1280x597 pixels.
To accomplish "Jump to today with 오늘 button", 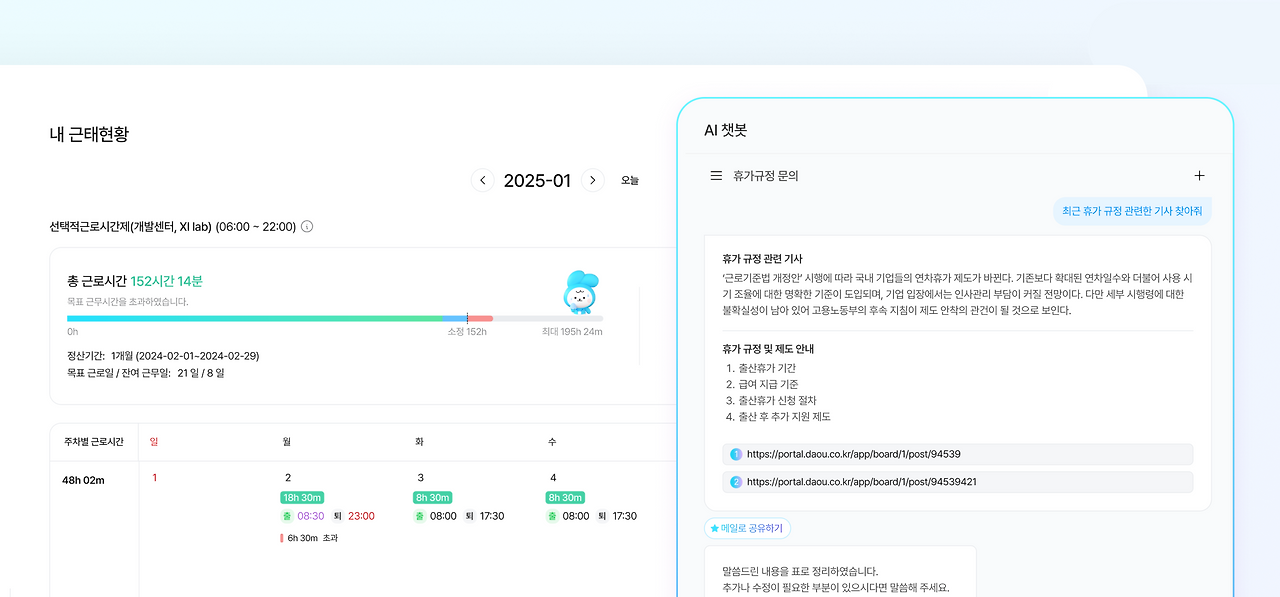I will [630, 181].
